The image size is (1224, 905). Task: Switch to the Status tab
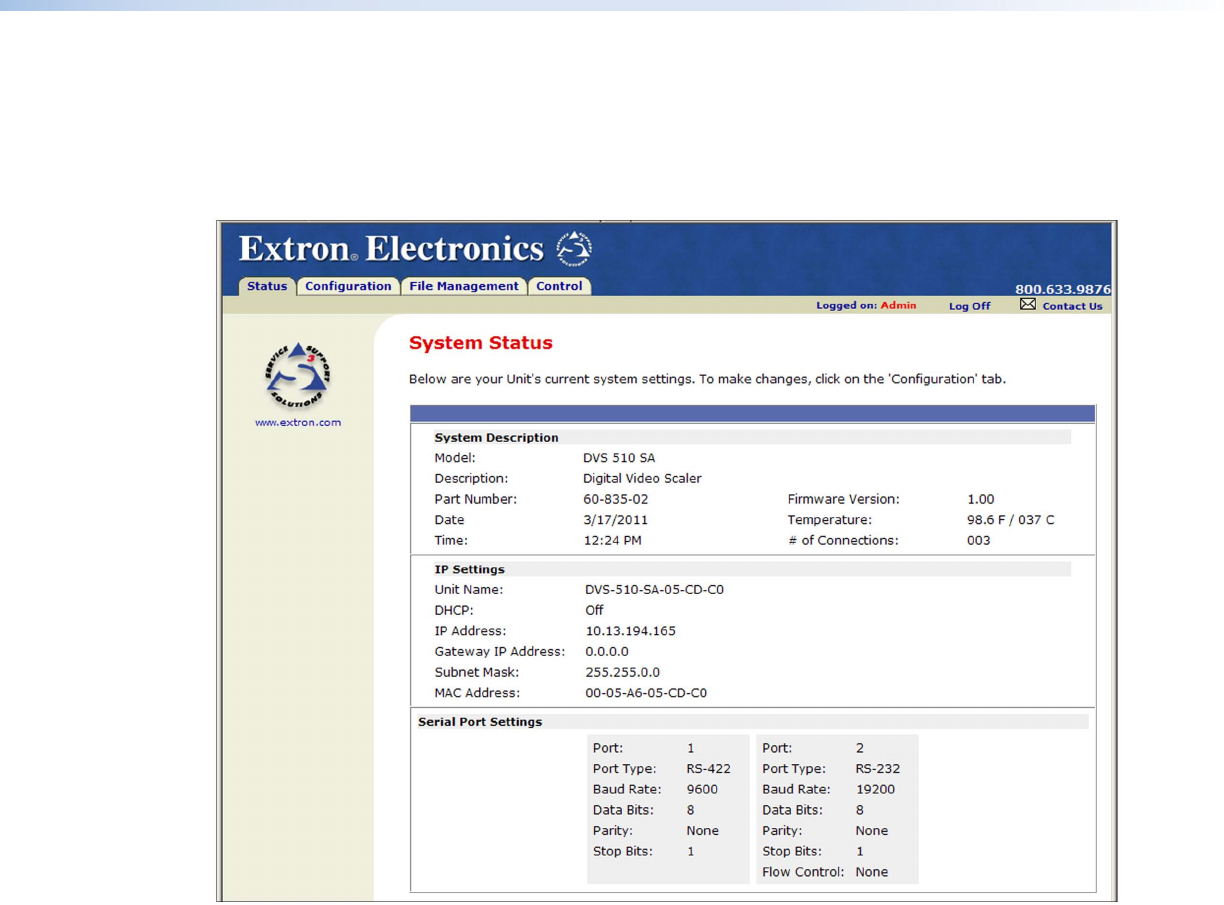click(267, 286)
